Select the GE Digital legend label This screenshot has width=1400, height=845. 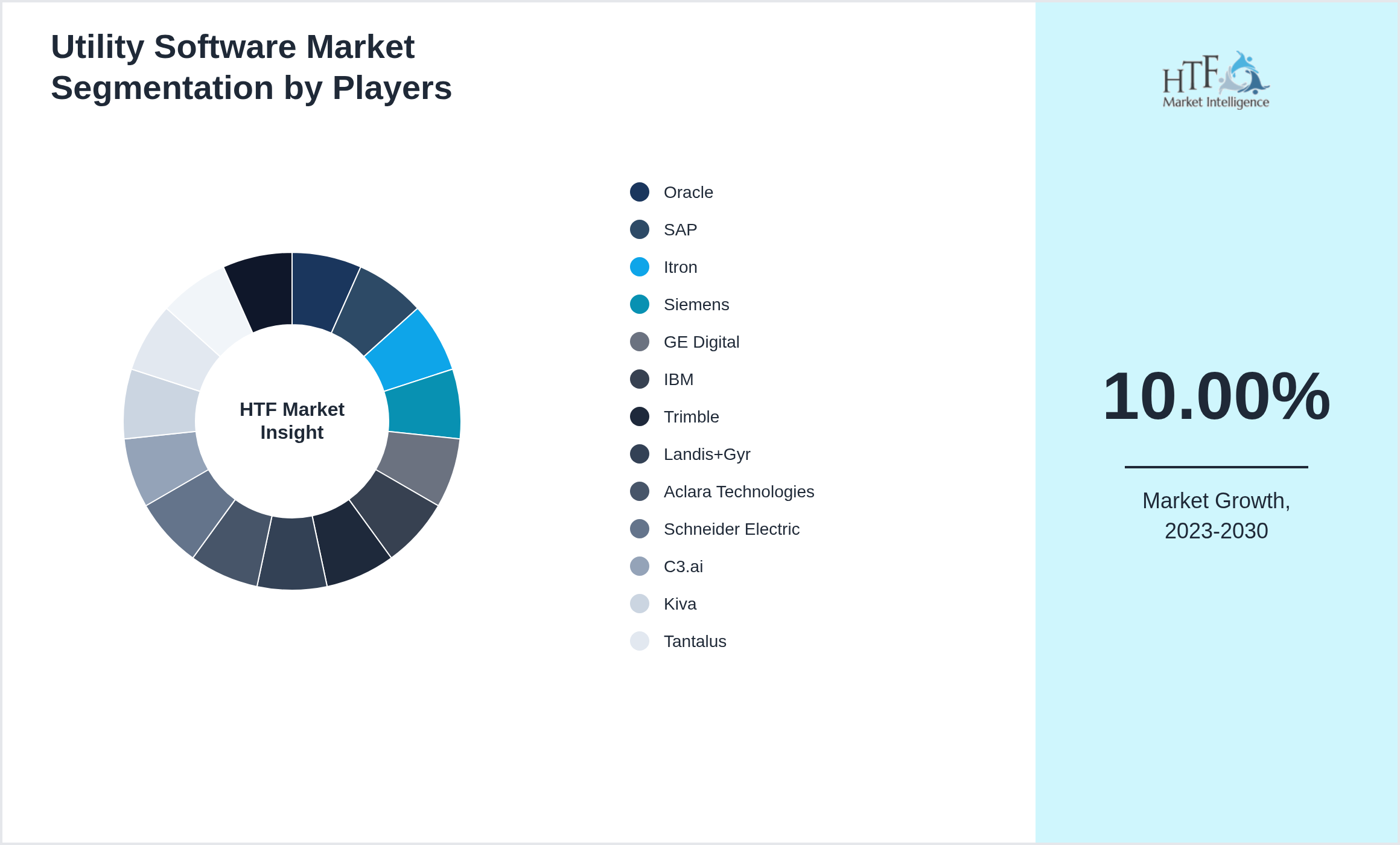[701, 342]
